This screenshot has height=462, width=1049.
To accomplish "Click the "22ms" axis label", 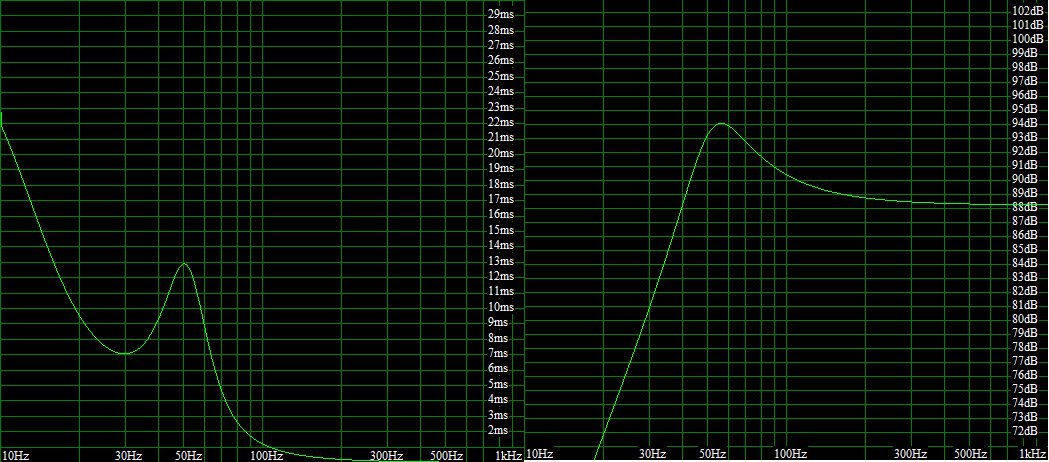I will pyautogui.click(x=501, y=122).
